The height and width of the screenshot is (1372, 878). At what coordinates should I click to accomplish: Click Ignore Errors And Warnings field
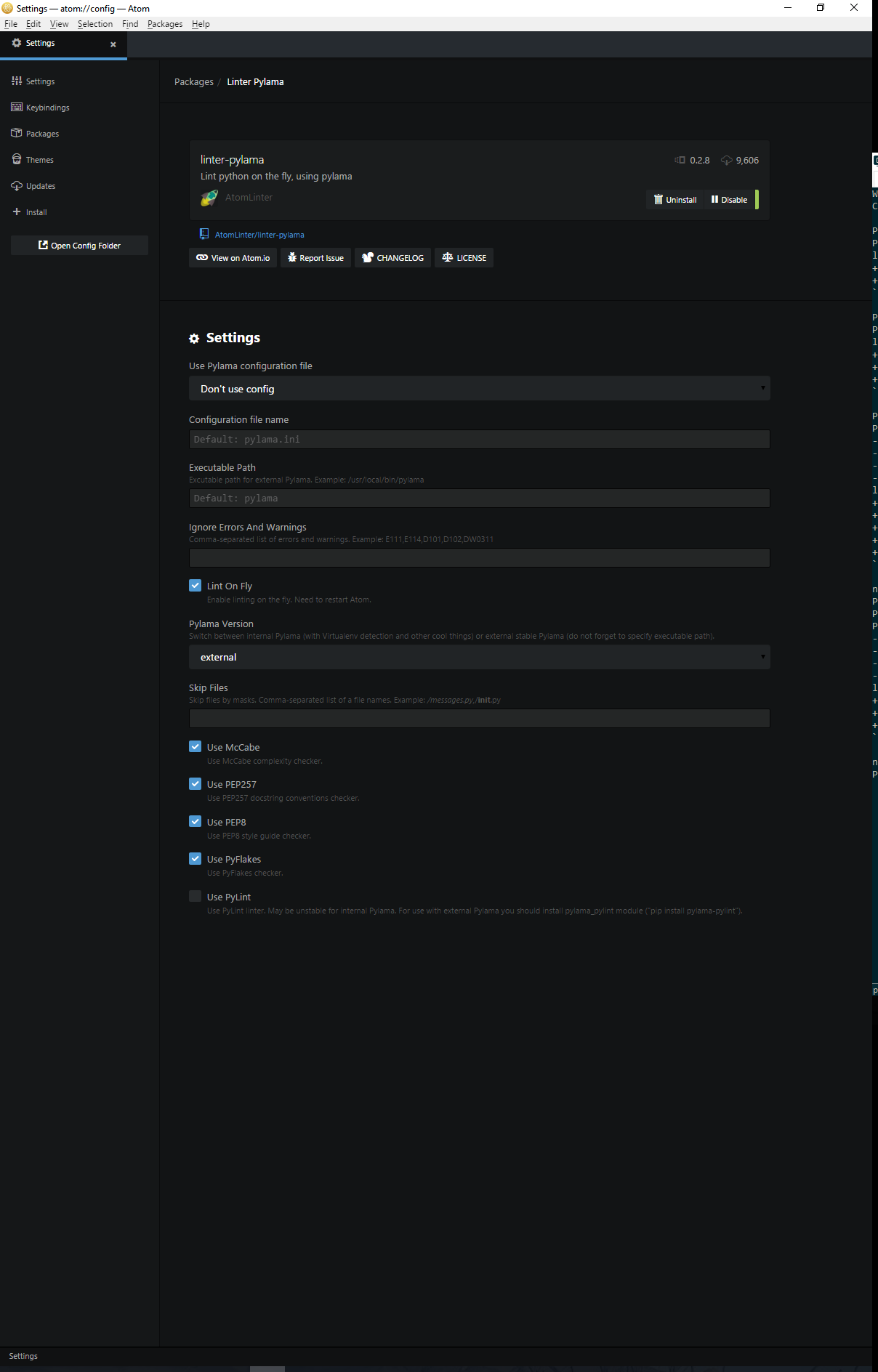pos(479,557)
